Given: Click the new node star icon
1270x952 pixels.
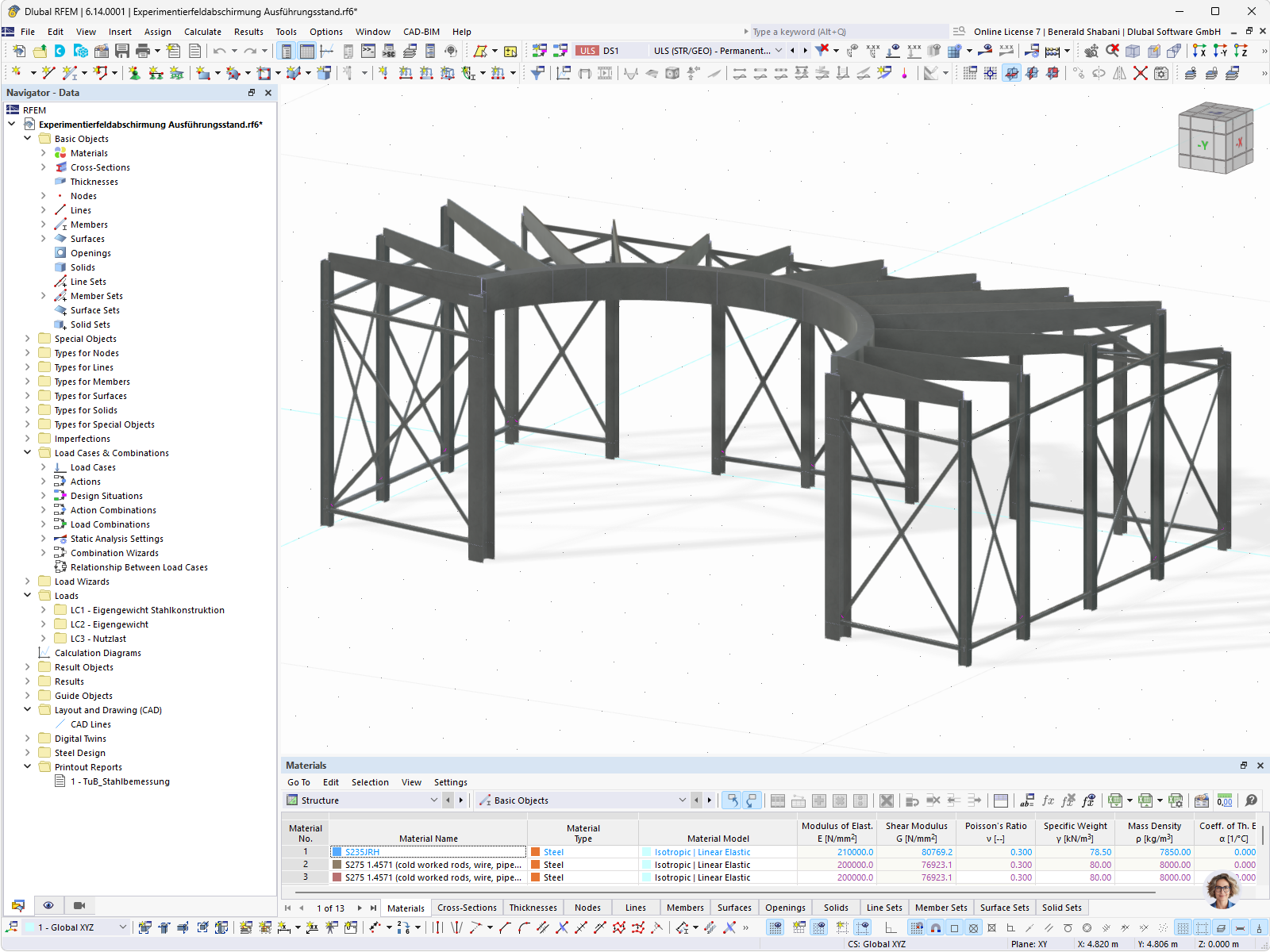Looking at the screenshot, I should [16, 73].
